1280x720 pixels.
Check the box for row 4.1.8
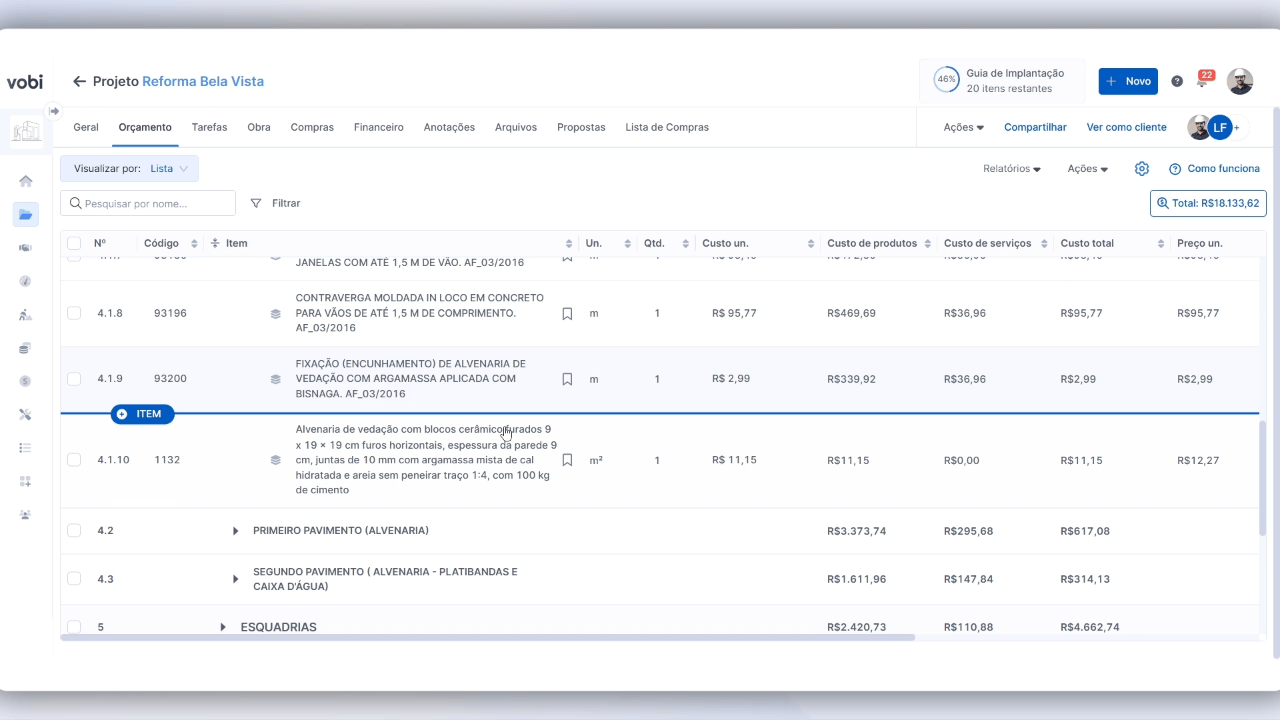pyautogui.click(x=74, y=313)
